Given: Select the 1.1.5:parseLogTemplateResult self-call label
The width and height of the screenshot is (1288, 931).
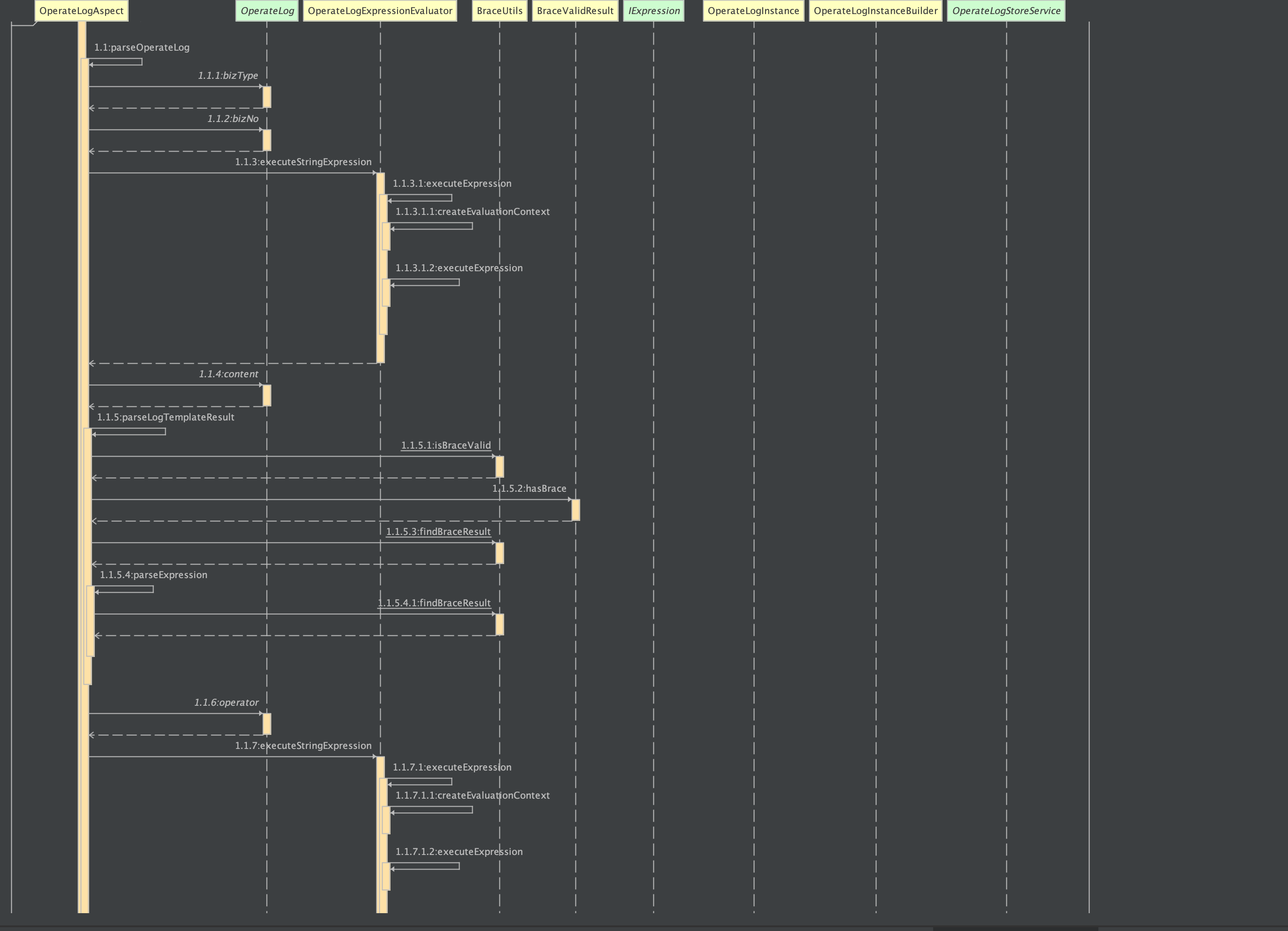Looking at the screenshot, I should (165, 417).
